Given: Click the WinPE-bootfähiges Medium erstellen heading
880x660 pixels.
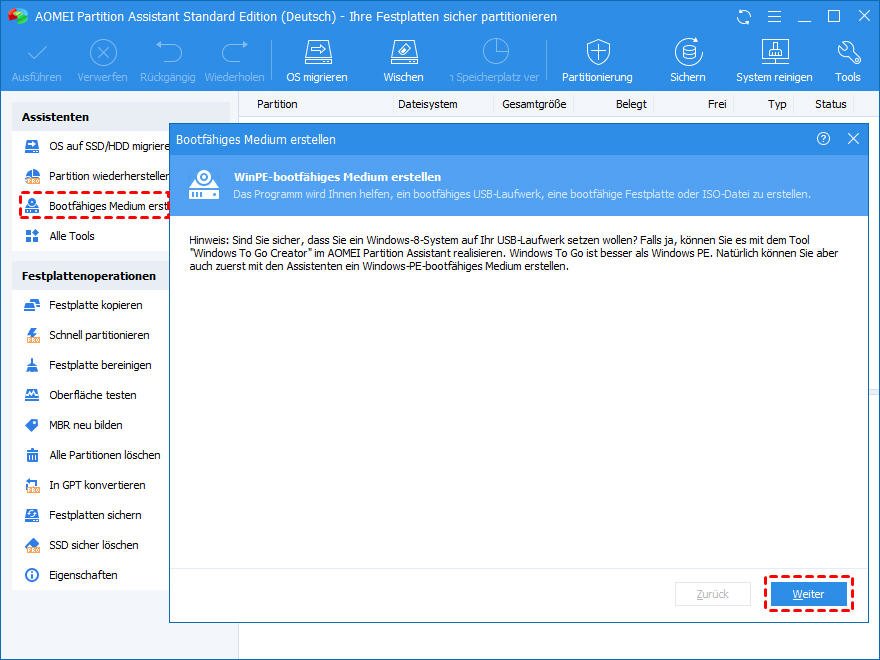Looking at the screenshot, I should tap(337, 177).
